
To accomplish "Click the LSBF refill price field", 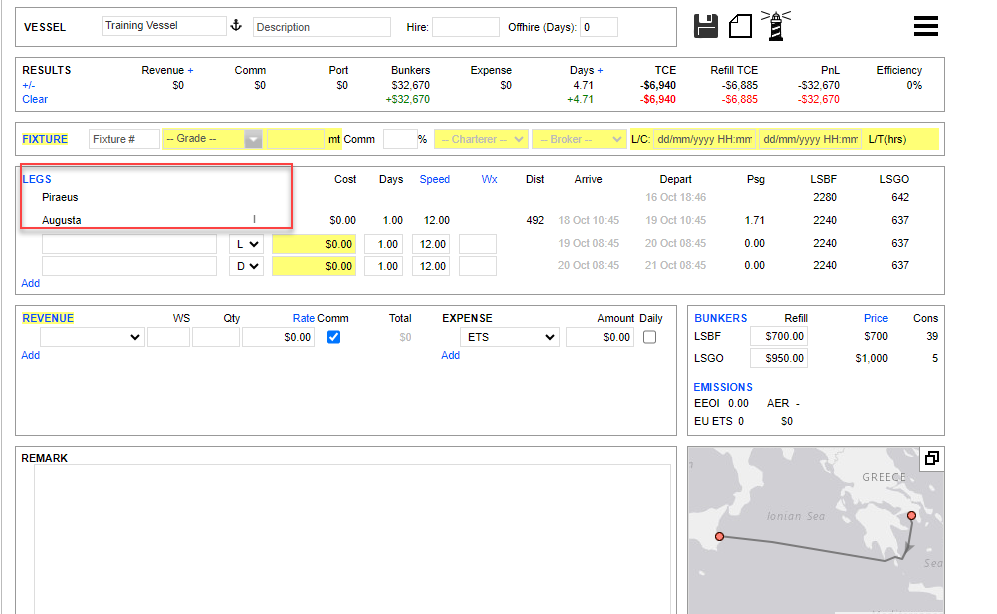I will tap(779, 337).
